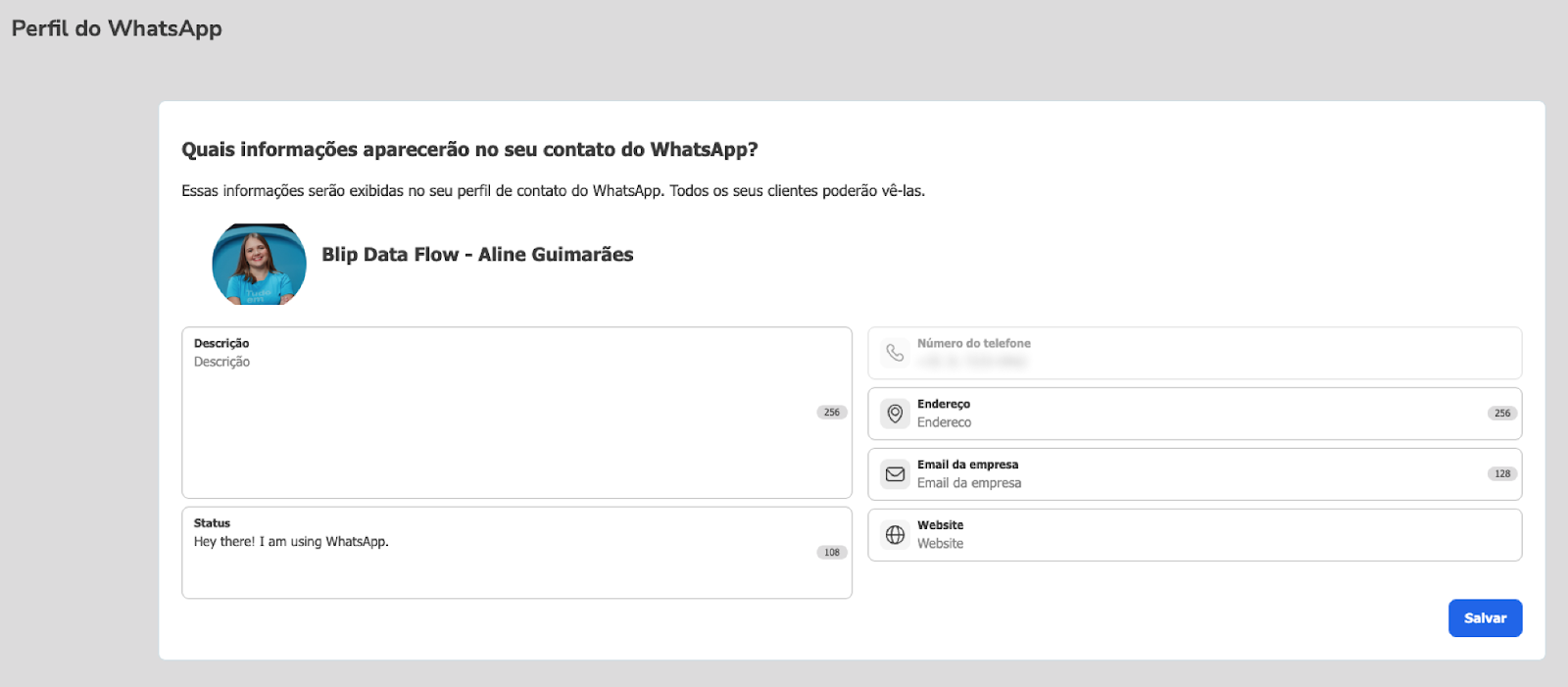Click the 128 counter in Email da empresa
The width and height of the screenshot is (1568, 687).
click(x=1502, y=474)
